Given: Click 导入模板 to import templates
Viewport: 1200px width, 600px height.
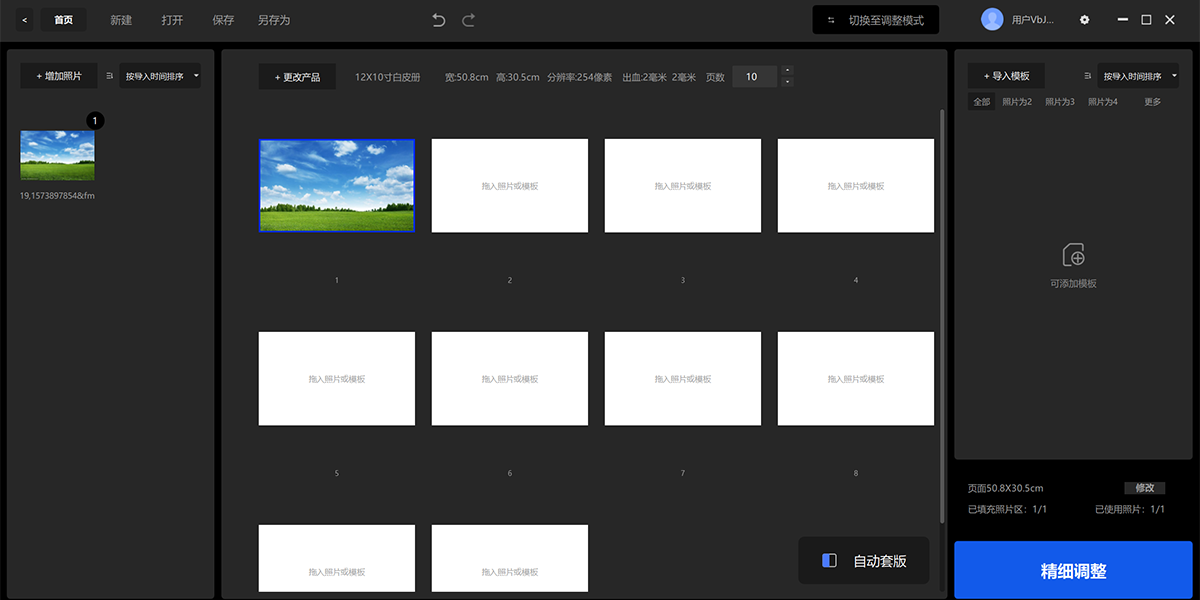Looking at the screenshot, I should click(1006, 76).
